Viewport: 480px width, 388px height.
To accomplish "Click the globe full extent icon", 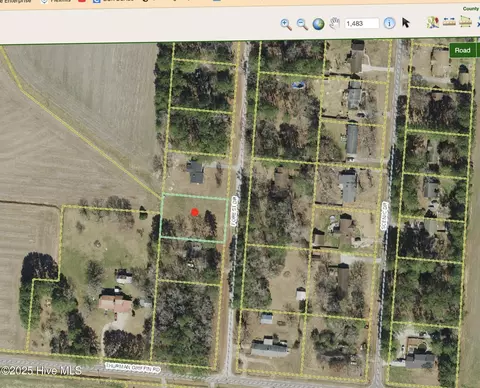I will [x=318, y=24].
